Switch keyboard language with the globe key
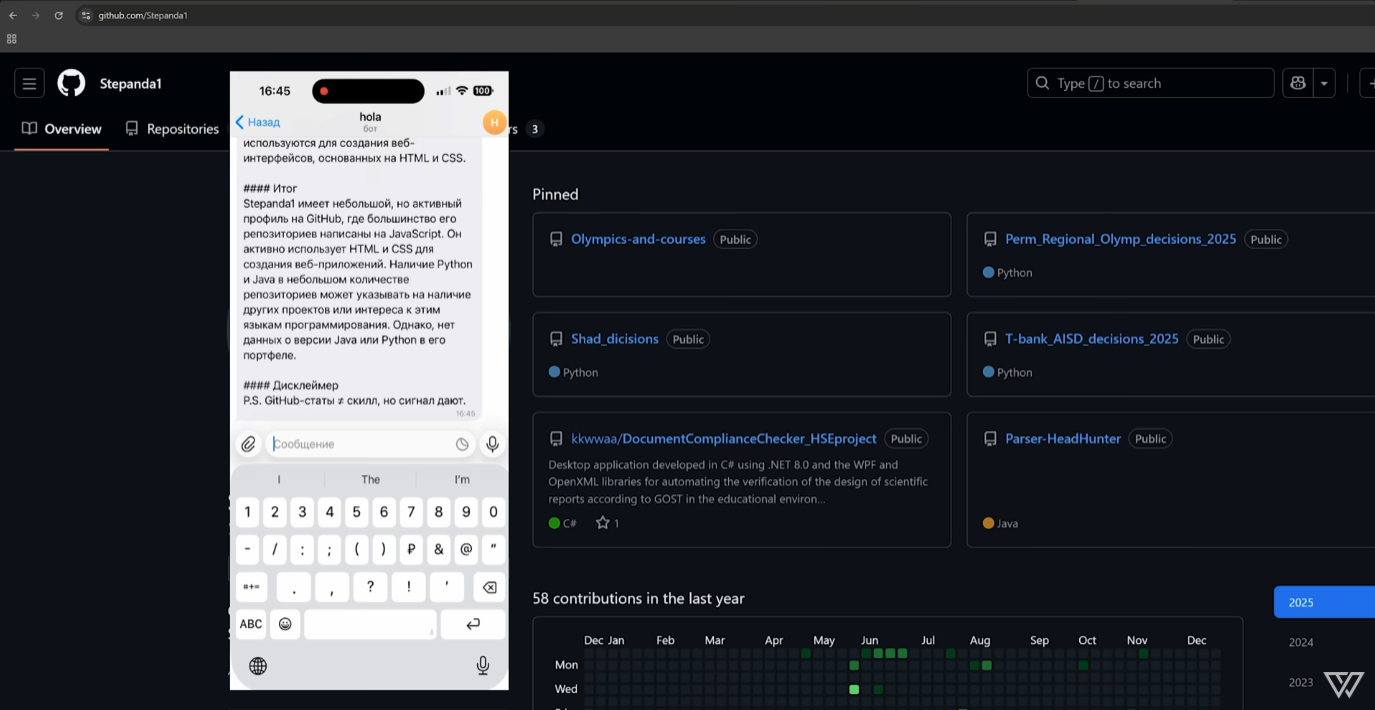Viewport: 1375px width, 710px height. pos(258,665)
